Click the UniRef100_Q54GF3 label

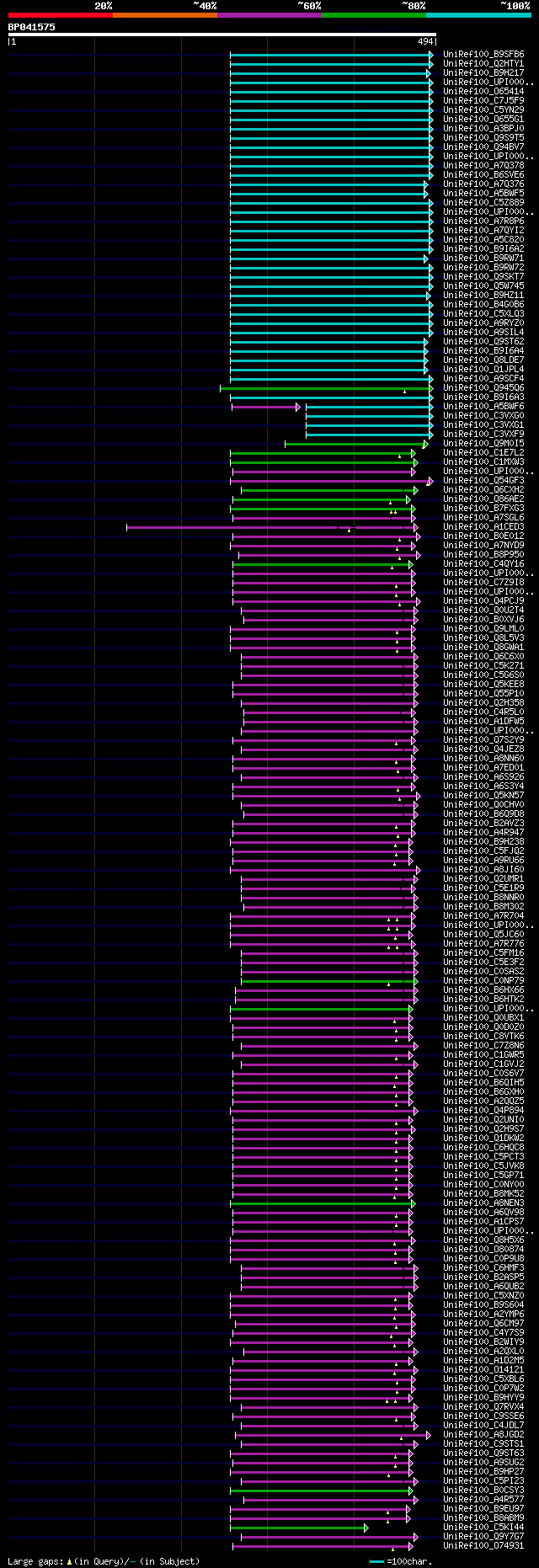tap(483, 481)
